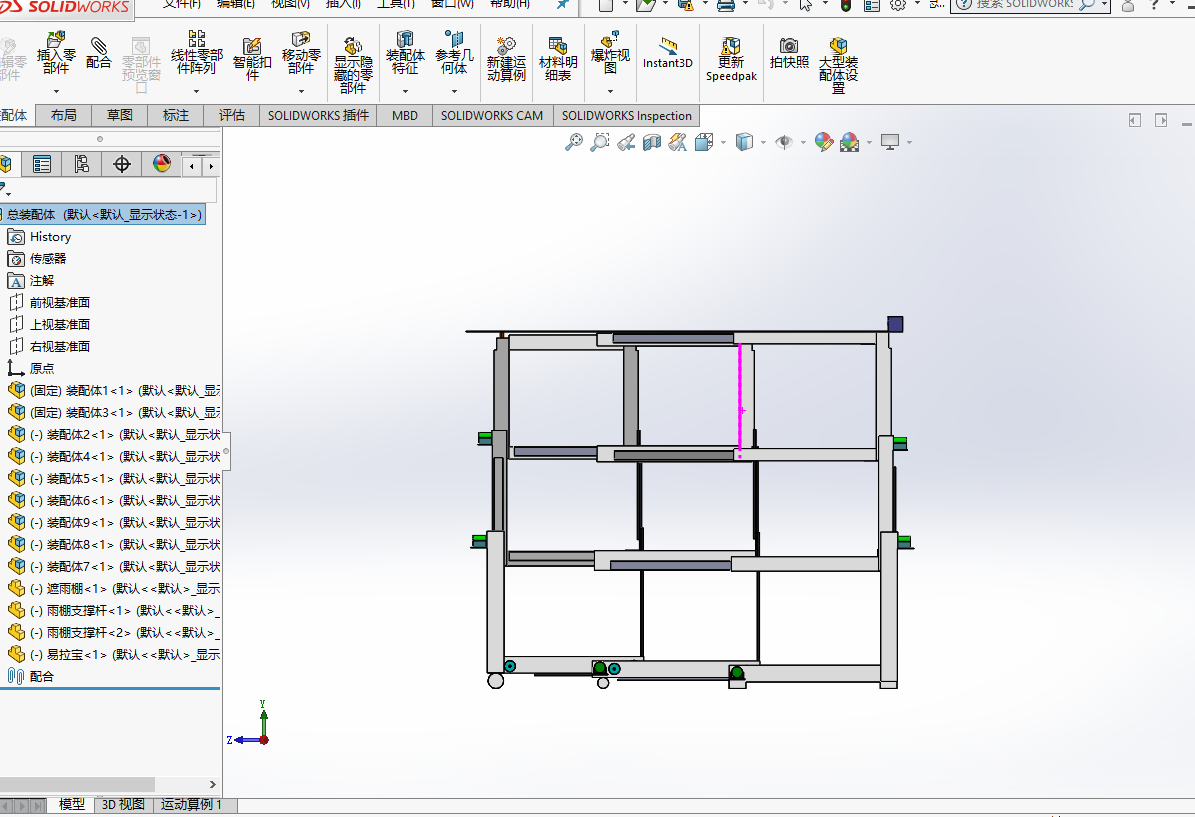This screenshot has width=1195, height=817.
Task: Switch to 评估 ribbon tab
Action: [x=232, y=115]
